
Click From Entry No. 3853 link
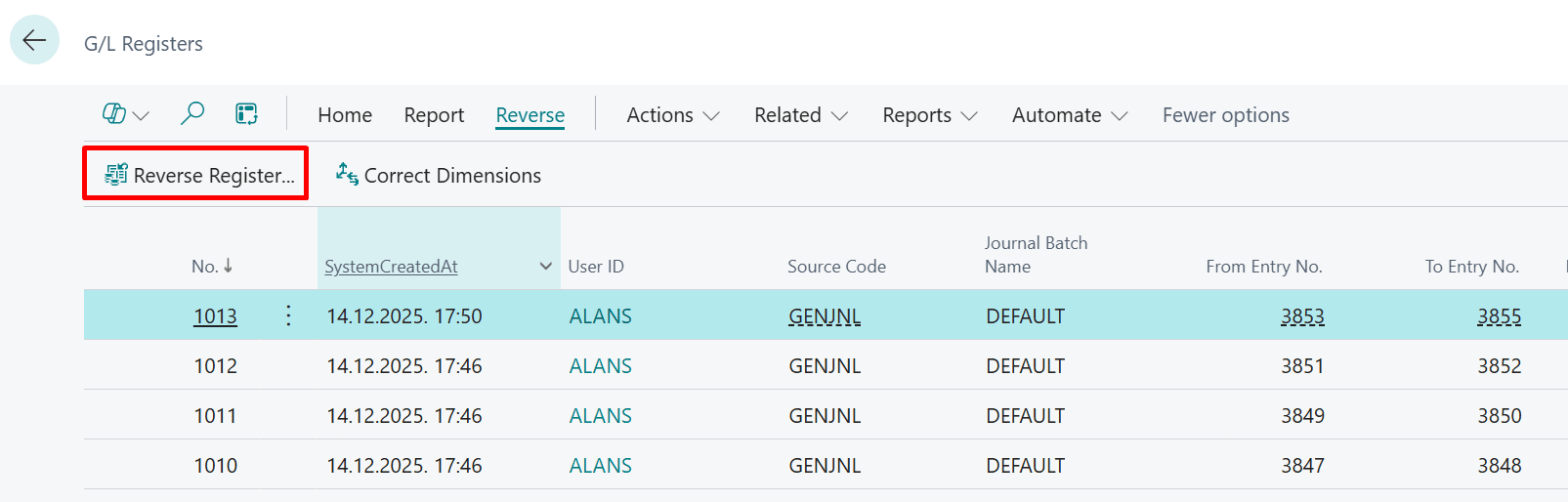point(1302,317)
